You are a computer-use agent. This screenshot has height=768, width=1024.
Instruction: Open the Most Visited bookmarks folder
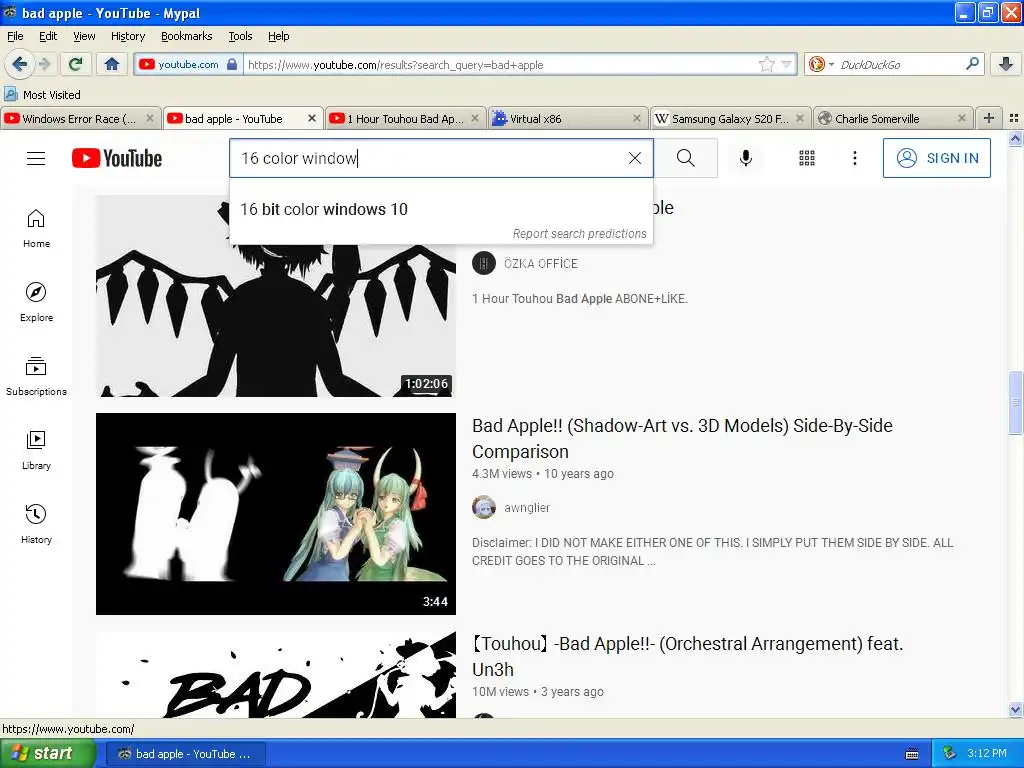42,95
